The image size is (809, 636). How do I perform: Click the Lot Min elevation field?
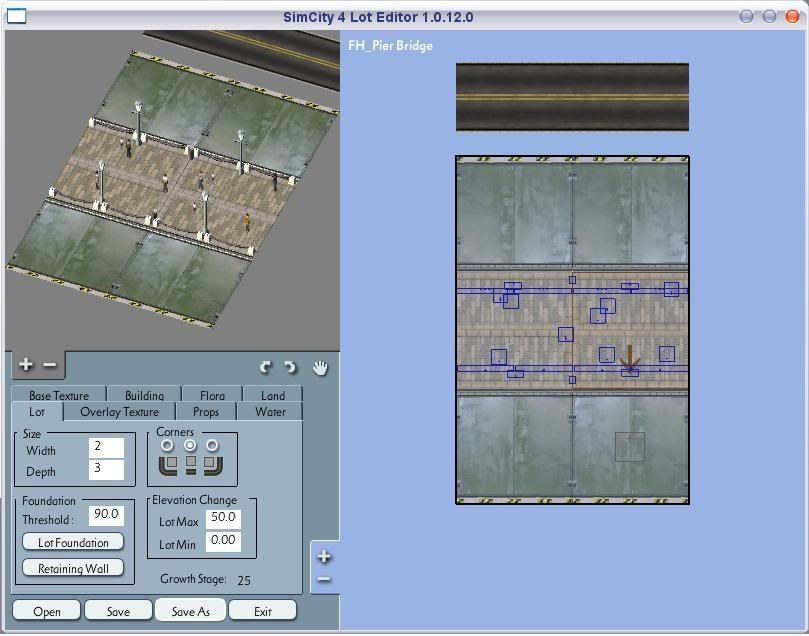[x=223, y=542]
